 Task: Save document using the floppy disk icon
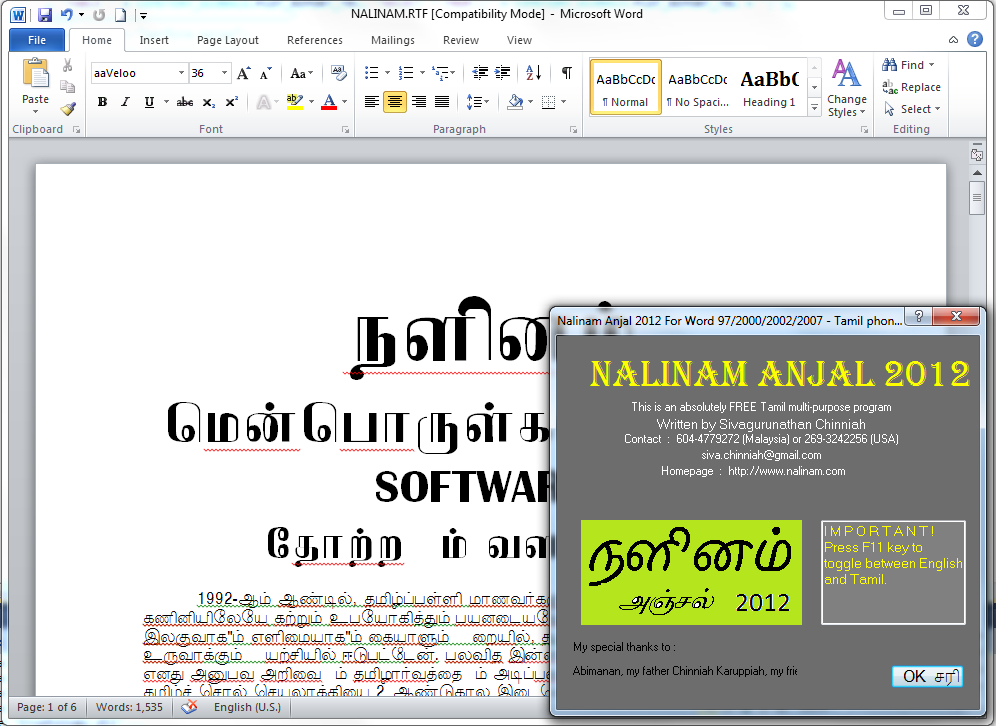tap(44, 15)
